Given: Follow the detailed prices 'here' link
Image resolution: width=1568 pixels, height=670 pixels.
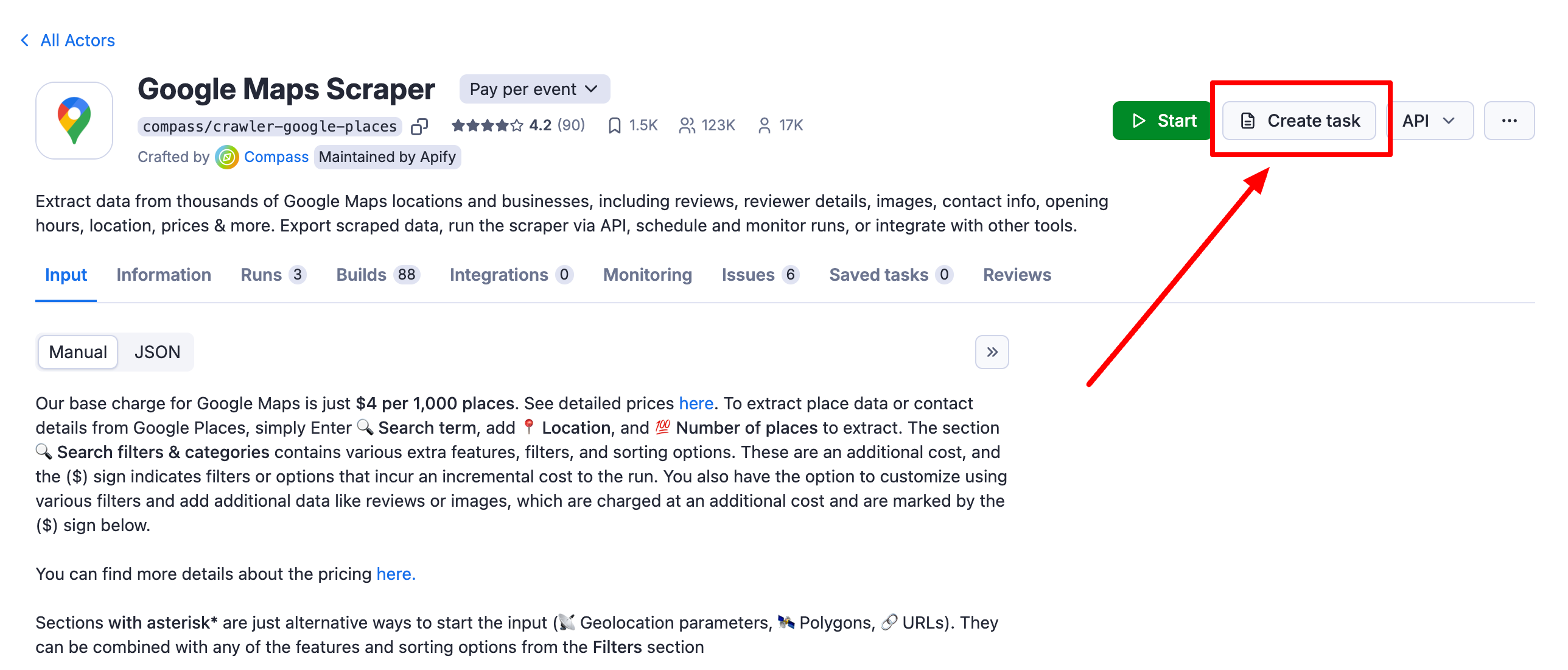Looking at the screenshot, I should pos(696,403).
